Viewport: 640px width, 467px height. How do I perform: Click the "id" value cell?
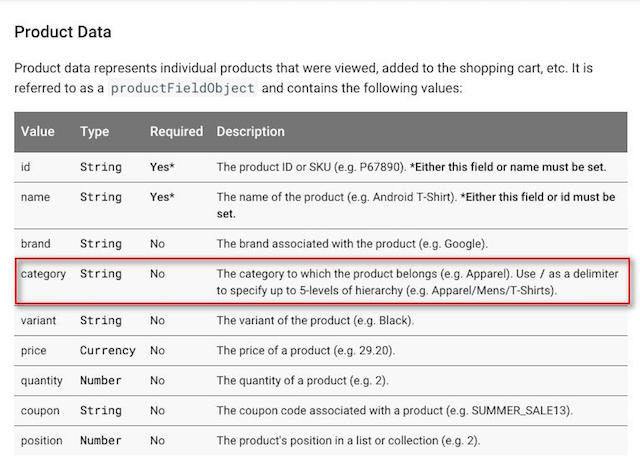coord(26,167)
